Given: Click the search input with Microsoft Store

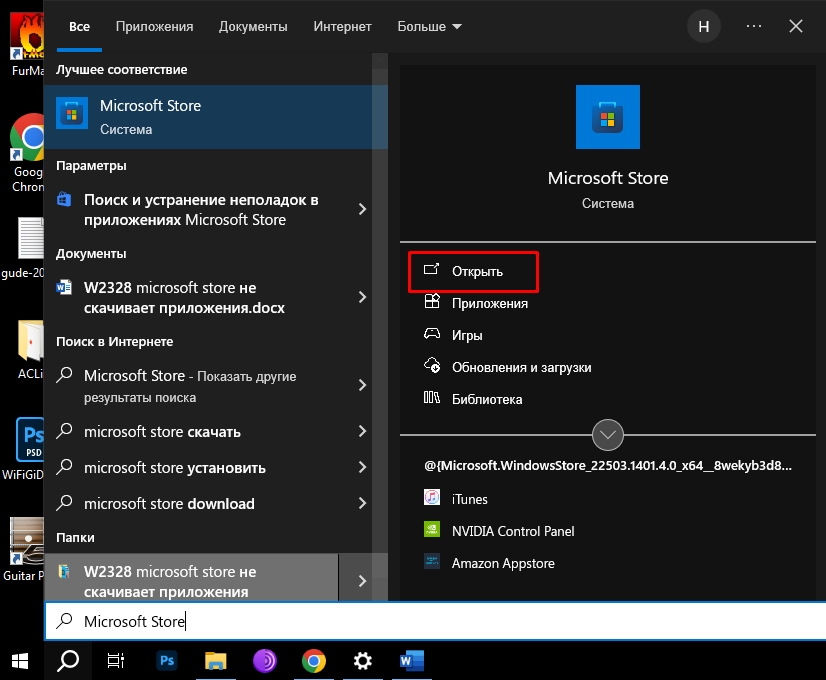Looking at the screenshot, I should (435, 621).
